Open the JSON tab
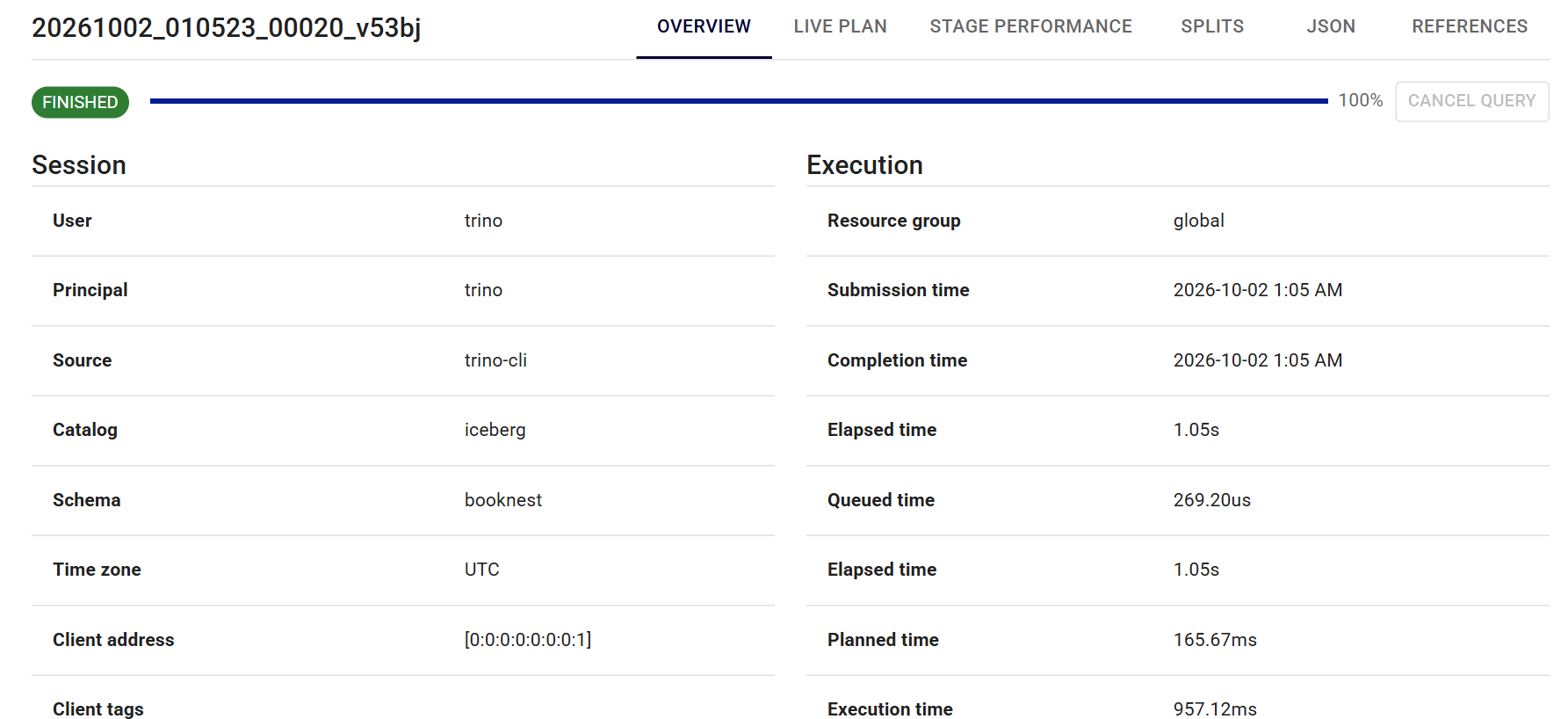 (1331, 26)
